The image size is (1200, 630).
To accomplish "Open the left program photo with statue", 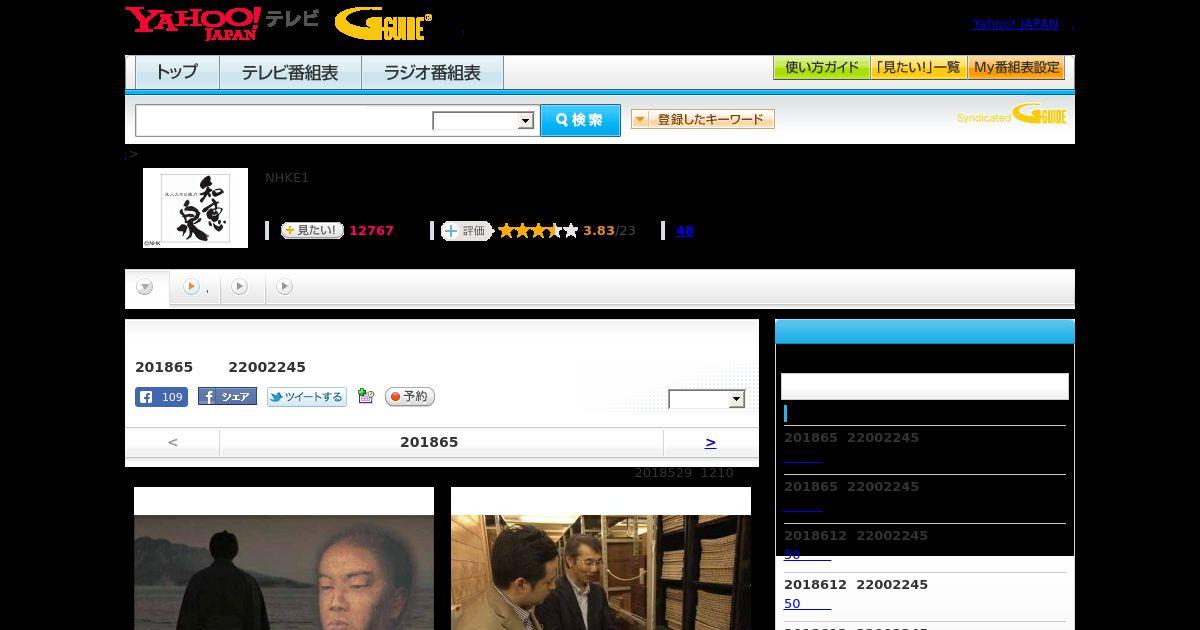I will pyautogui.click(x=284, y=572).
